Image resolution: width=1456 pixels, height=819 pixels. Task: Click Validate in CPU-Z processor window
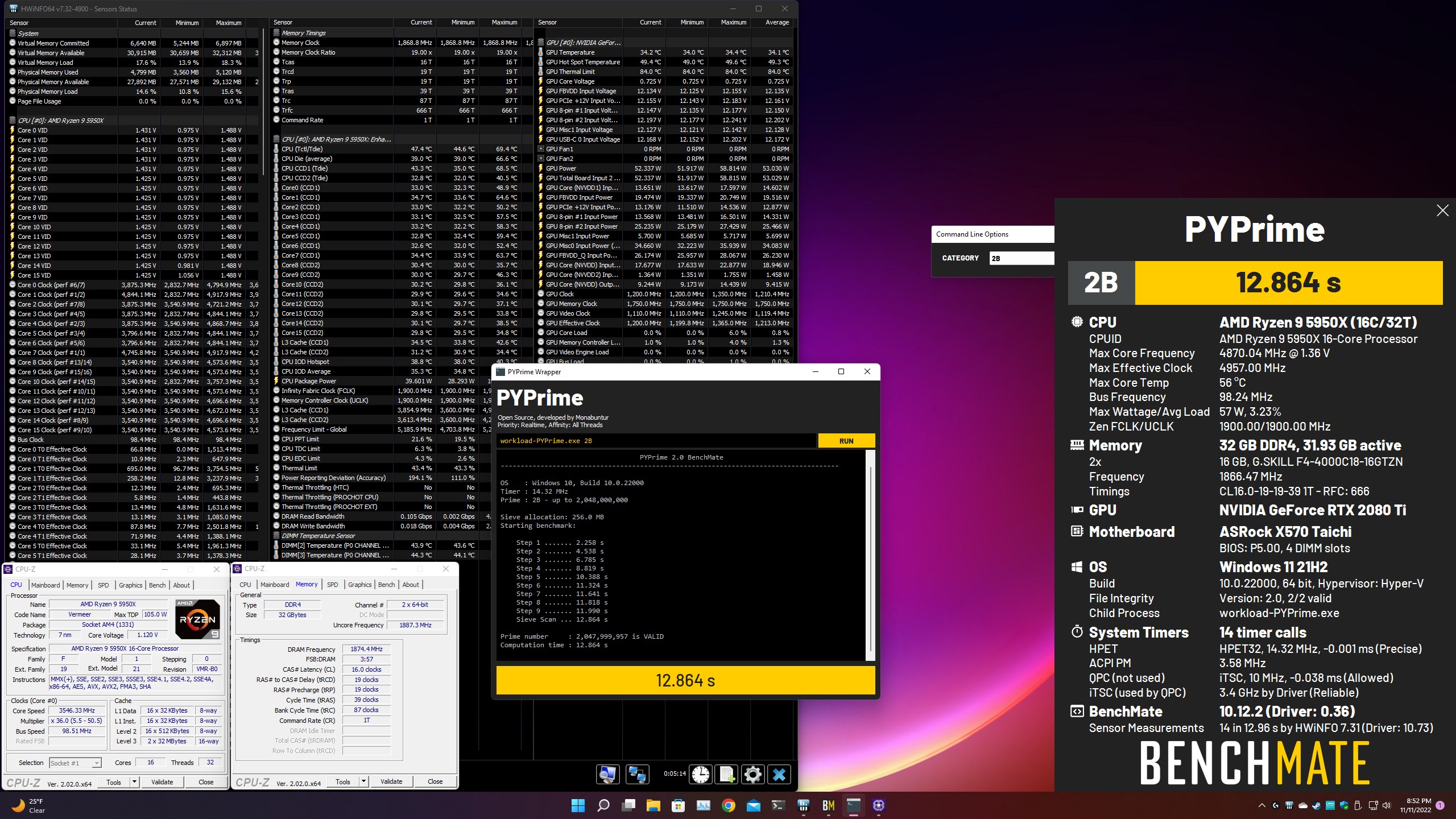162,782
